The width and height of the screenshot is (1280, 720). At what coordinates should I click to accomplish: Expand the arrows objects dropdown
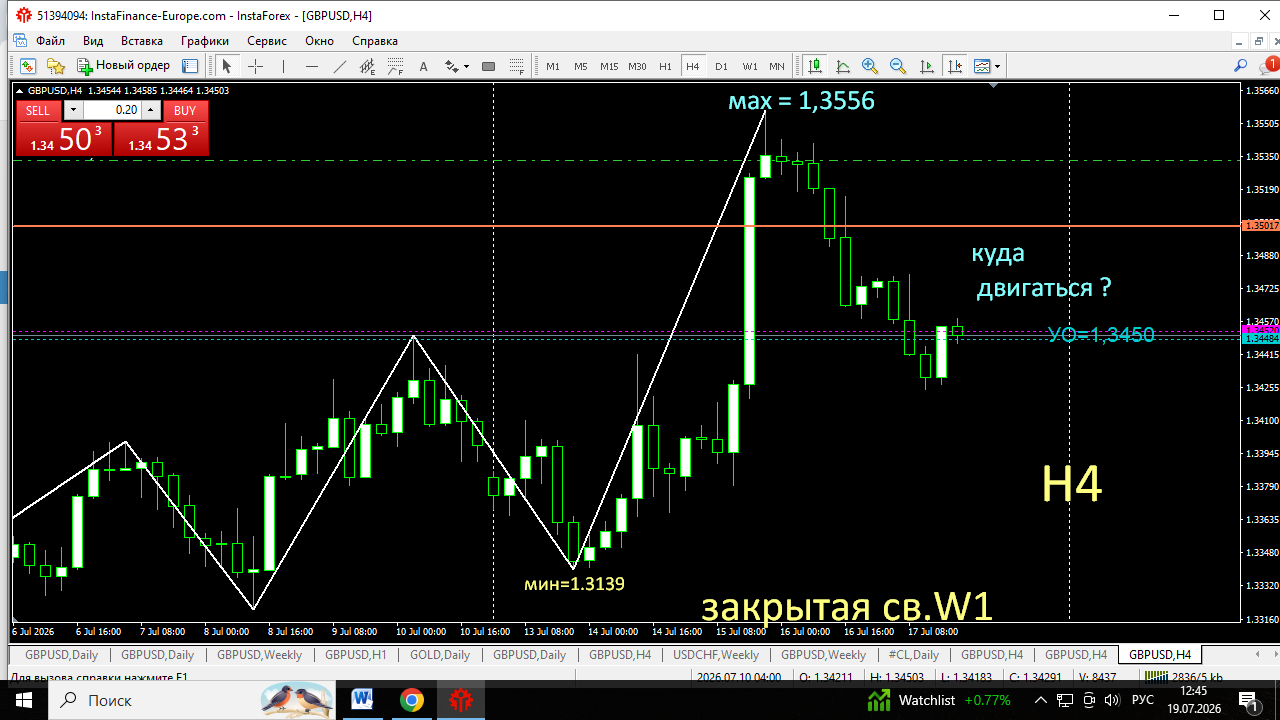[466, 67]
